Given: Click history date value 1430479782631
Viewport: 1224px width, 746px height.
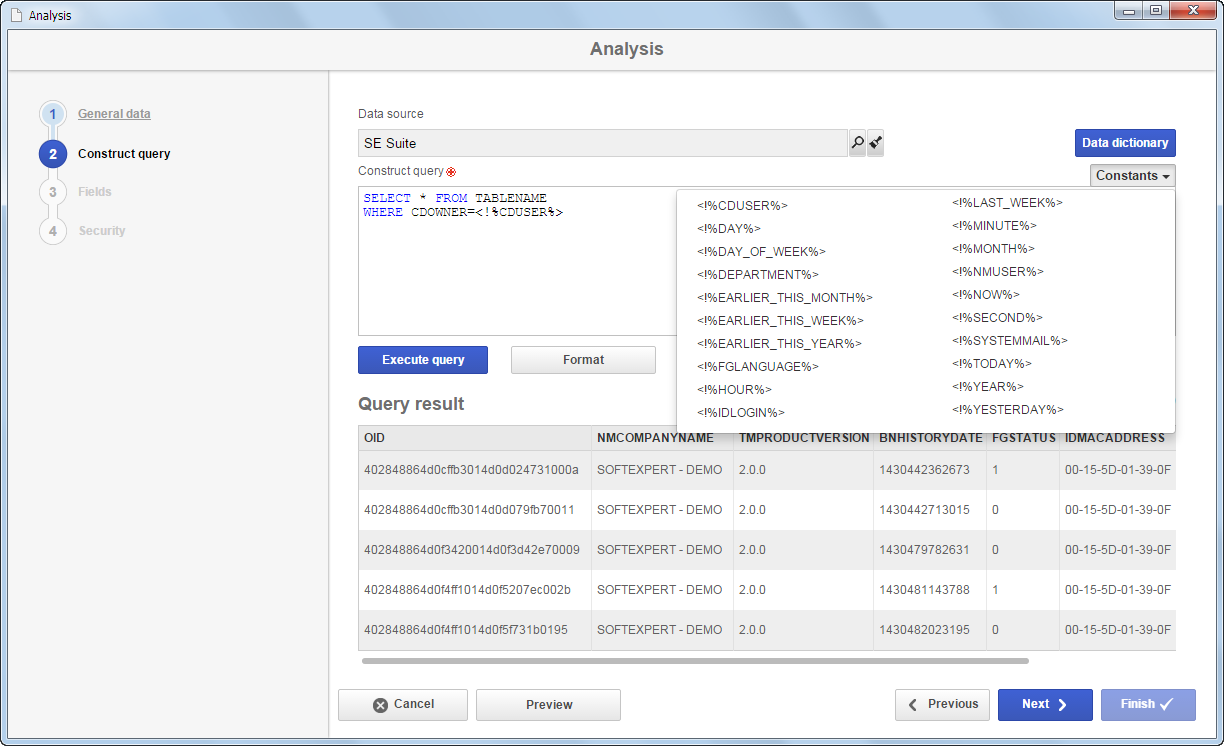Looking at the screenshot, I should point(924,550).
